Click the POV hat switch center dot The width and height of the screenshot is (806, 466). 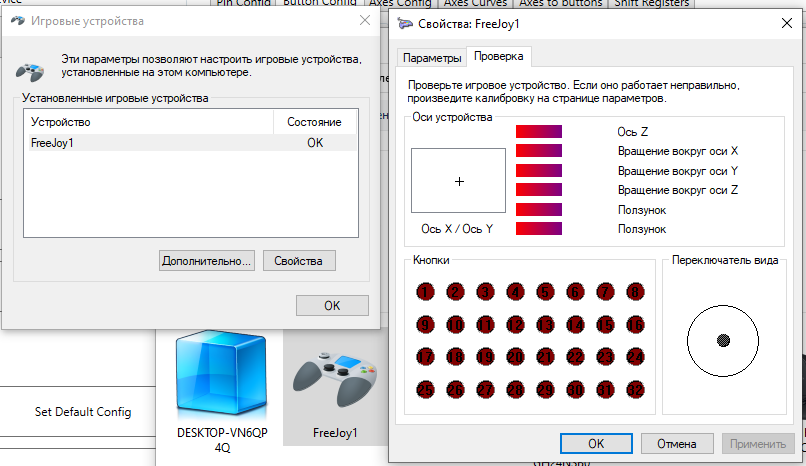723,340
